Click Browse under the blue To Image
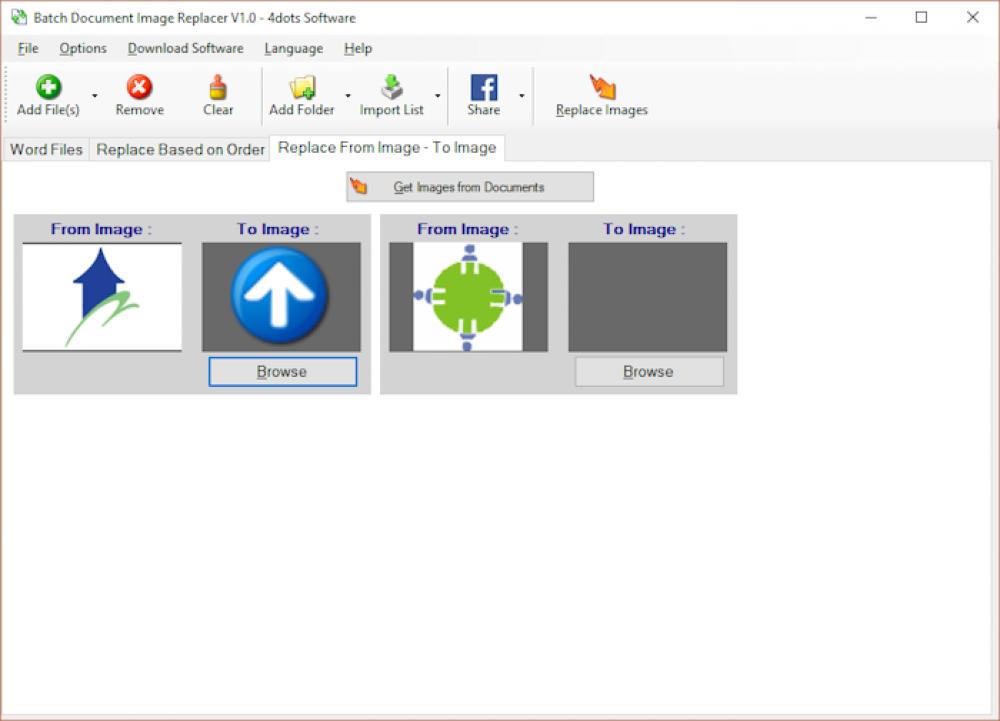 [x=282, y=371]
